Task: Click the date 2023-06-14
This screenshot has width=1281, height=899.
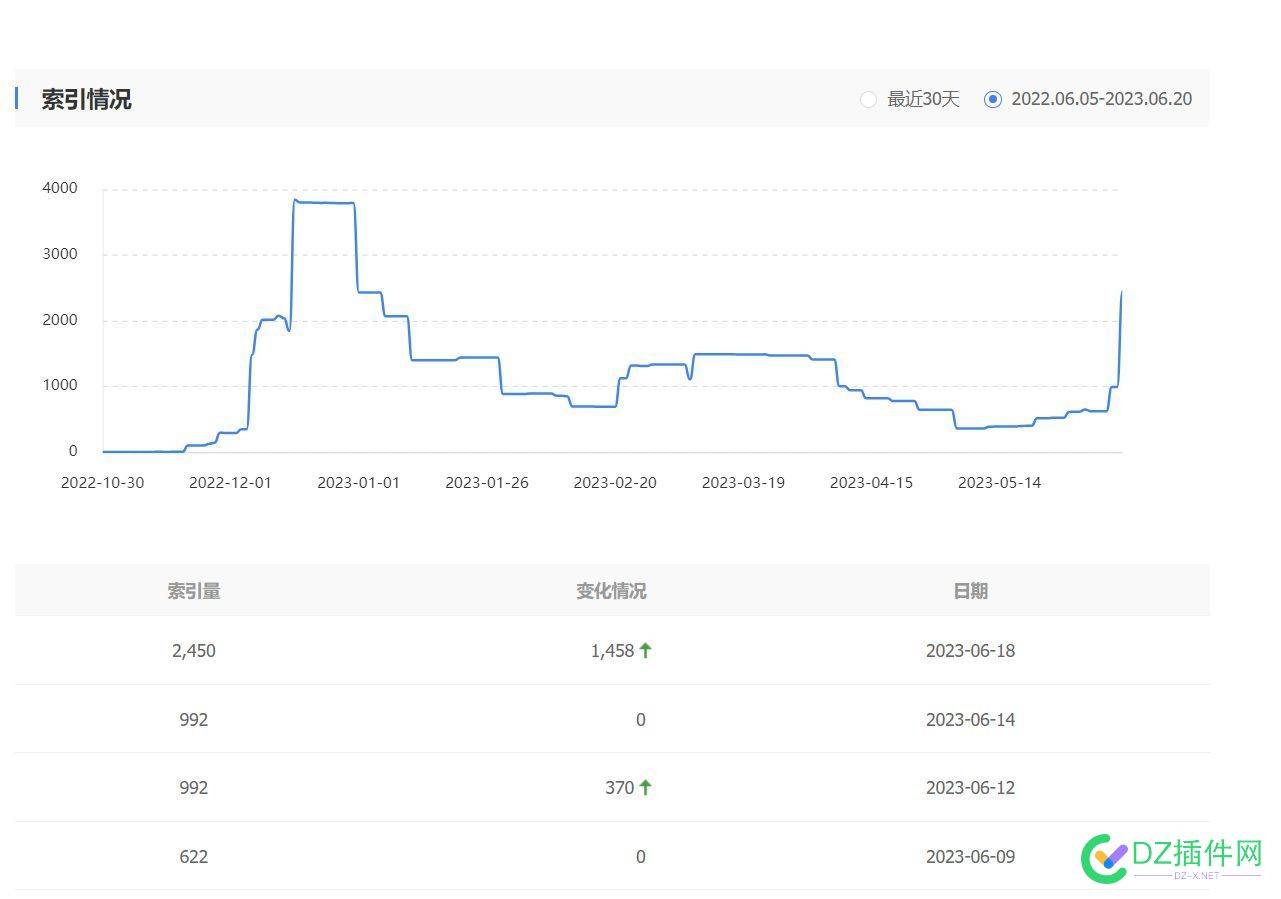Action: pyautogui.click(x=970, y=720)
